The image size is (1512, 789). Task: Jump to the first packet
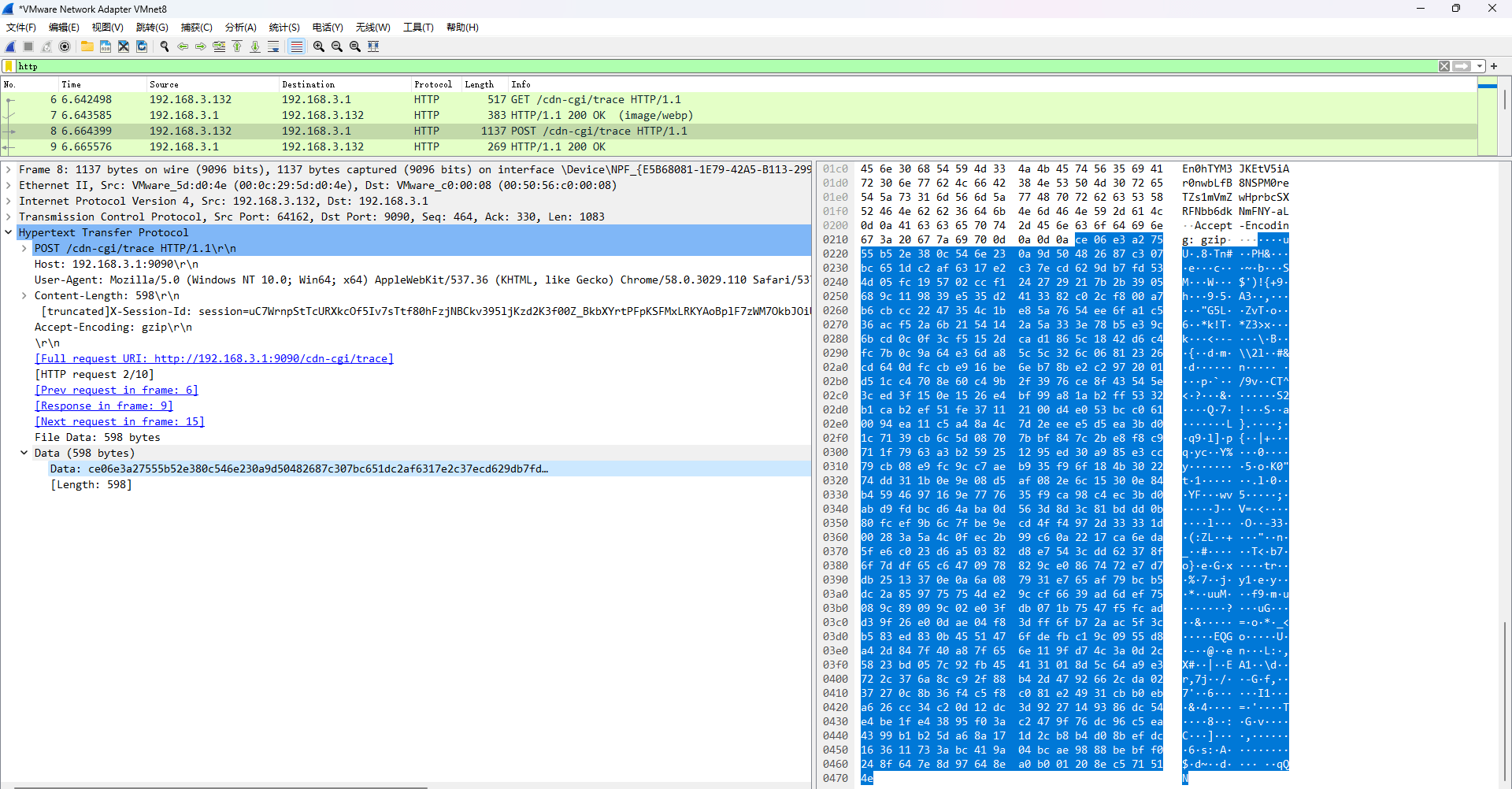click(237, 46)
